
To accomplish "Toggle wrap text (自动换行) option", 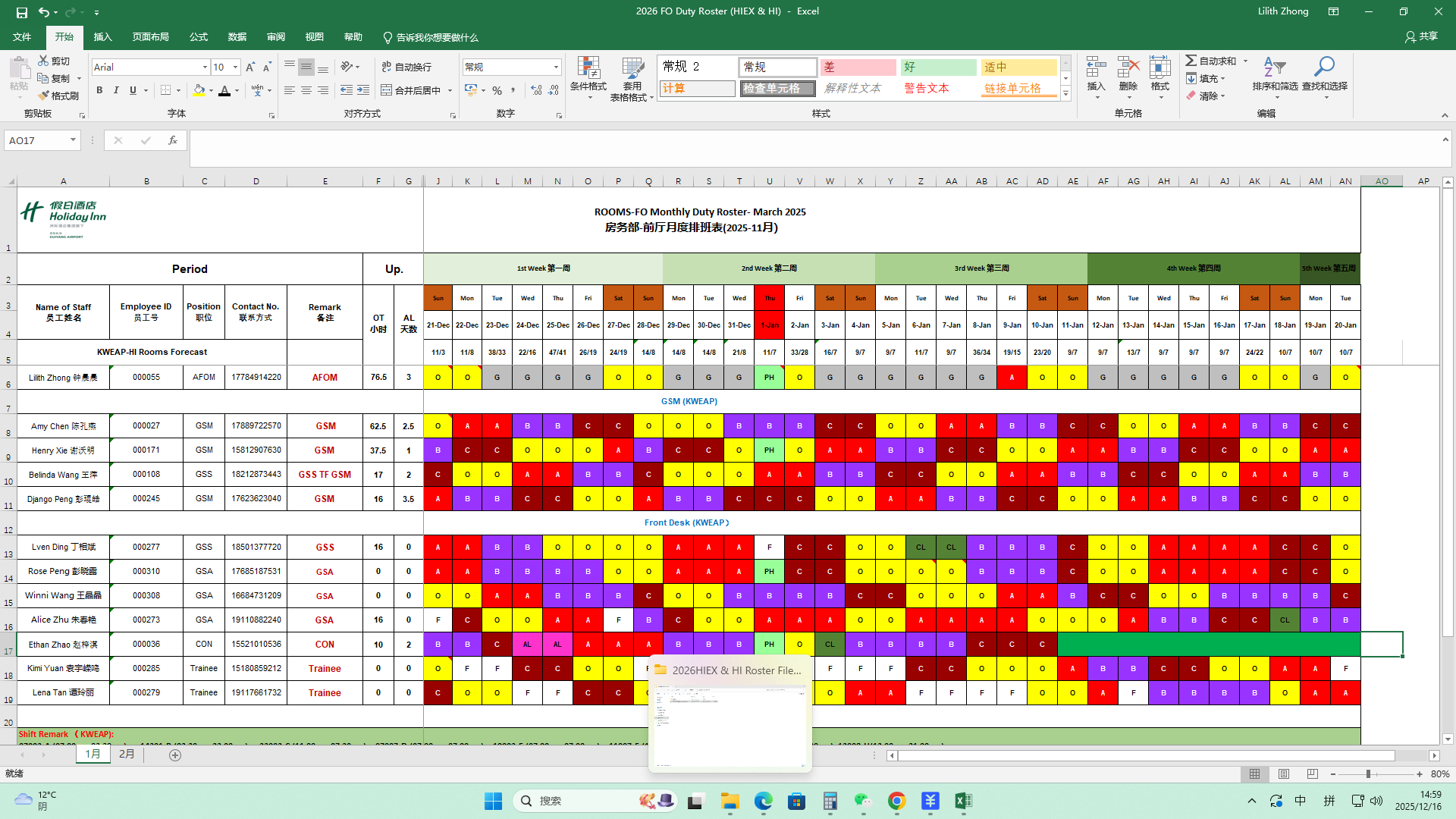I will (406, 67).
